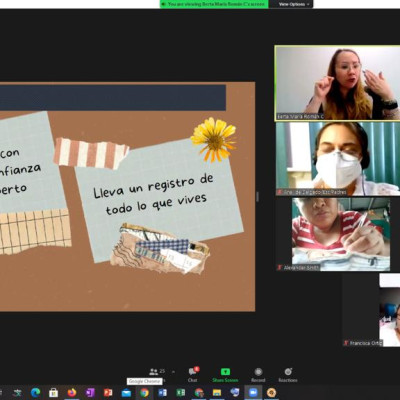Open Firefox from the taskbar
Image resolution: width=400 pixels, height=400 pixels.
click(71, 393)
